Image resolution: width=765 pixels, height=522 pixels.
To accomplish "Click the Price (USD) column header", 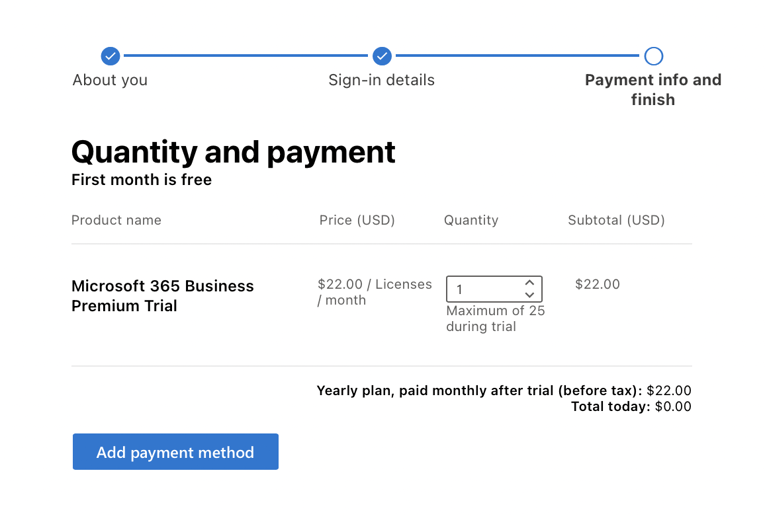I will pyautogui.click(x=357, y=220).
